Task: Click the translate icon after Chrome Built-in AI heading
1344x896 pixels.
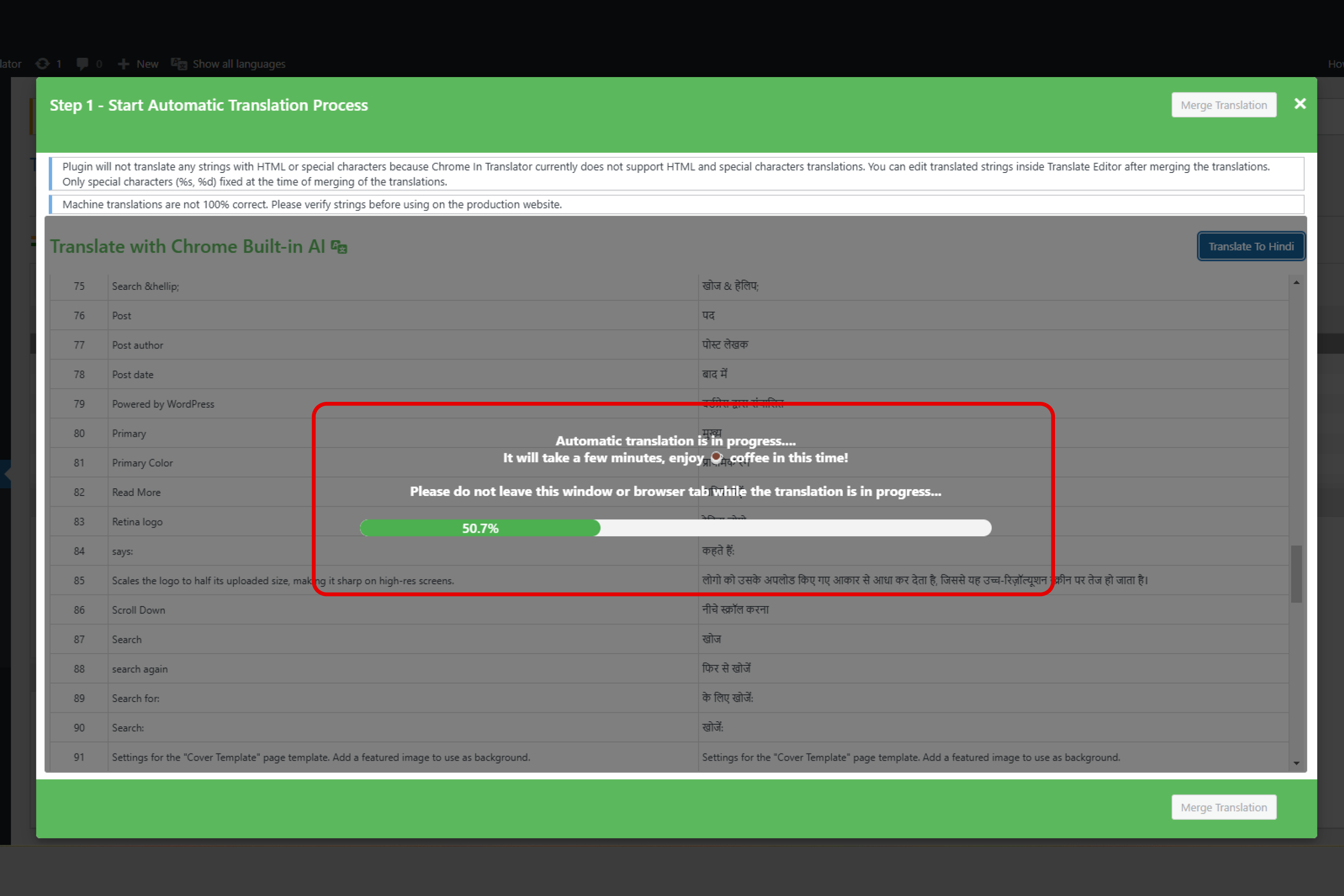Action: 339,247
